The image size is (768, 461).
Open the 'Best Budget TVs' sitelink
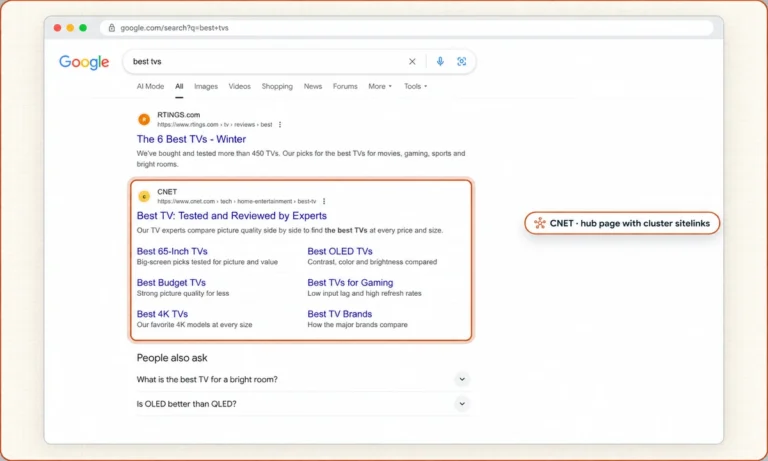[x=171, y=283]
